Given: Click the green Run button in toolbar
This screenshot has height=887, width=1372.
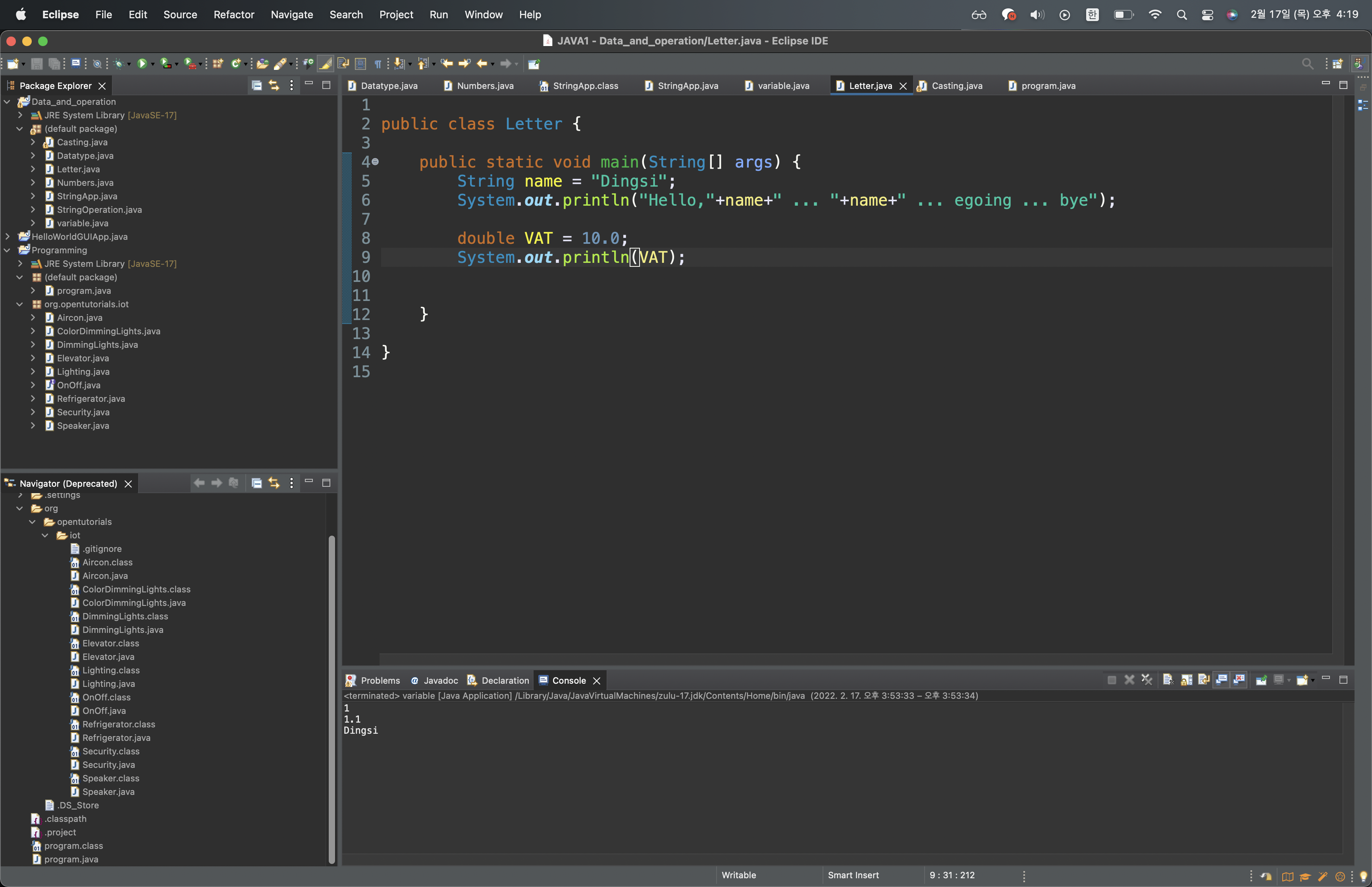Looking at the screenshot, I should (142, 64).
